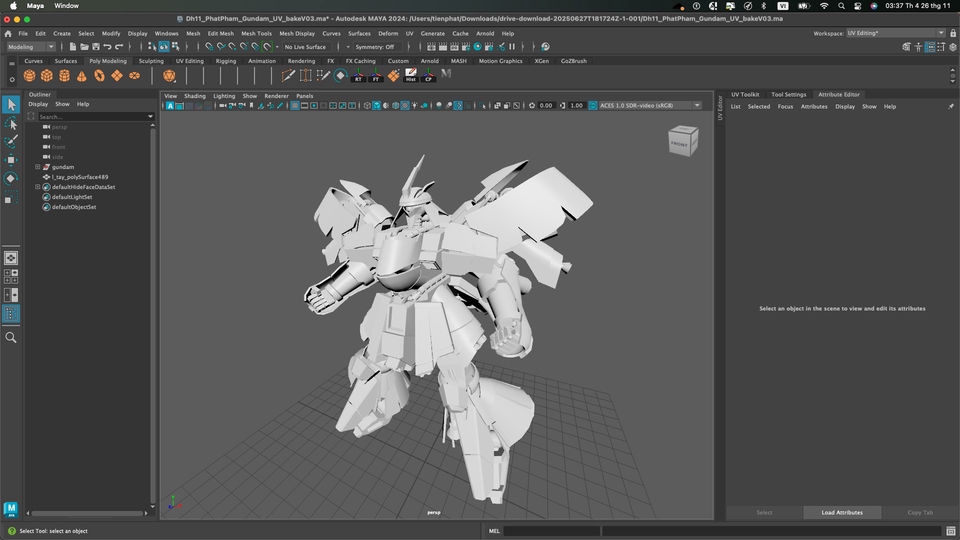
Task: Select the Lasso tool in the toolbox
Action: (11, 124)
